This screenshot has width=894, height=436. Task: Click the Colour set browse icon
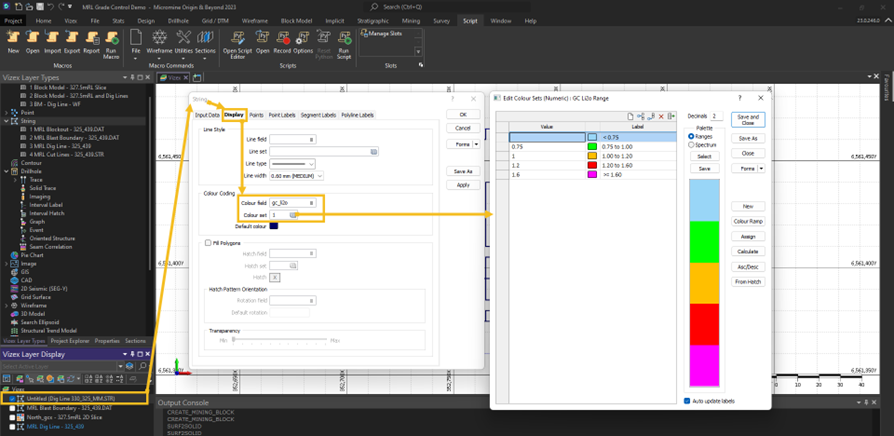[293, 215]
